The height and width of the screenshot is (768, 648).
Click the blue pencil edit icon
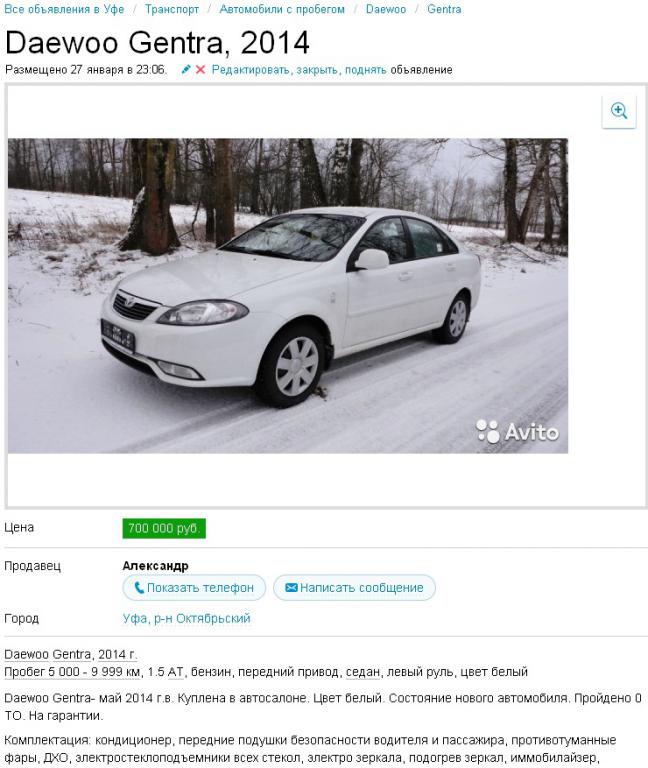pos(186,70)
